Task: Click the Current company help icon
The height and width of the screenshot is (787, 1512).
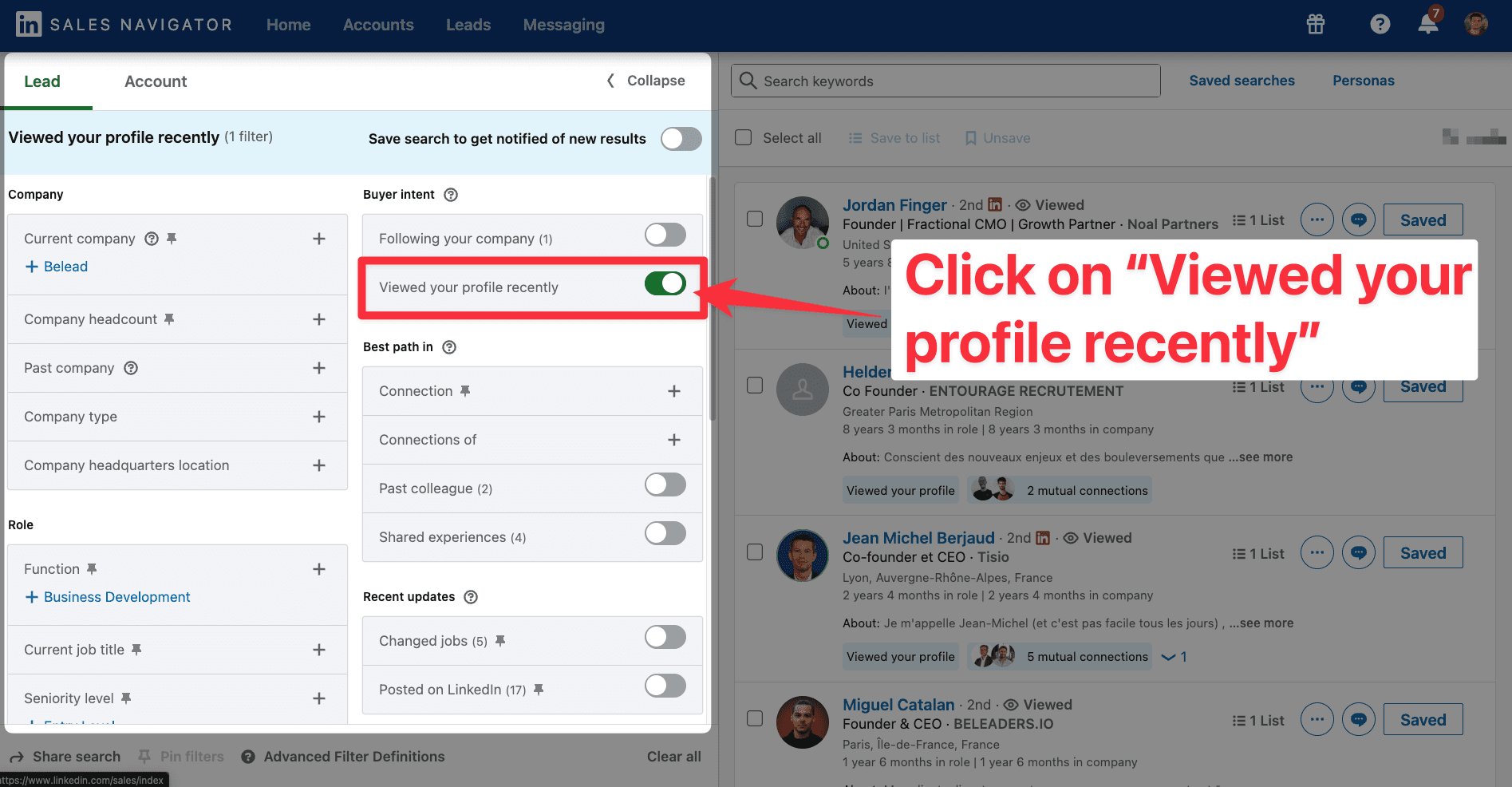Action: [x=152, y=239]
